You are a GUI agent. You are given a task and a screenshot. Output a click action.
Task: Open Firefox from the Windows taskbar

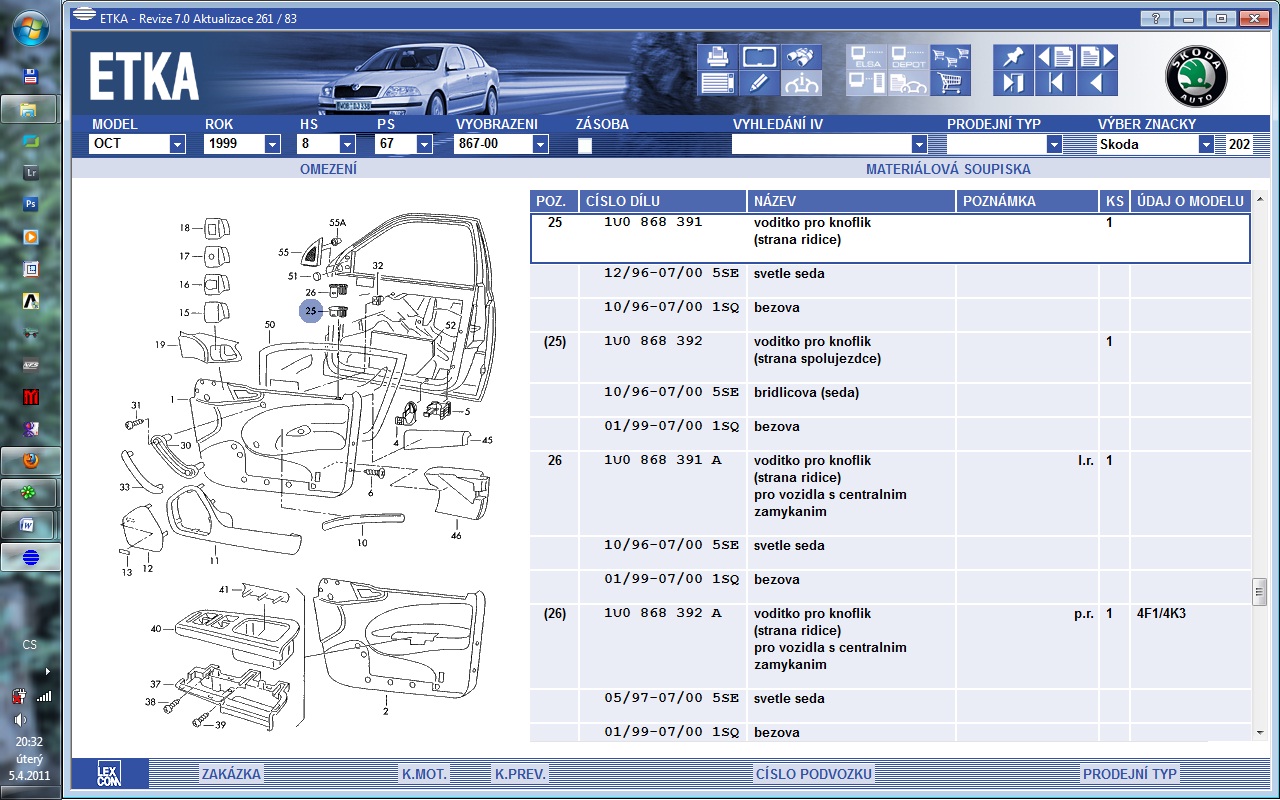pyautogui.click(x=30, y=462)
